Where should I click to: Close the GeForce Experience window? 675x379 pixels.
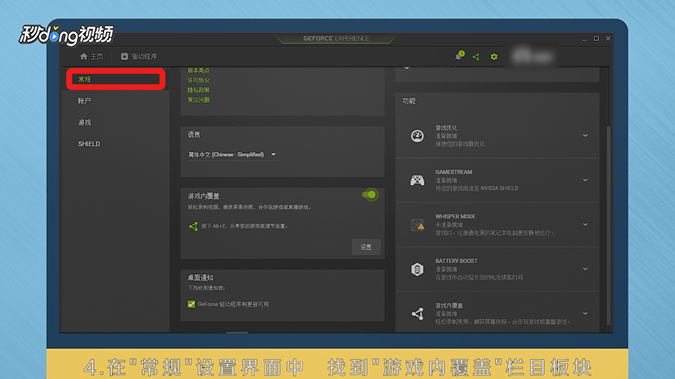[608, 38]
